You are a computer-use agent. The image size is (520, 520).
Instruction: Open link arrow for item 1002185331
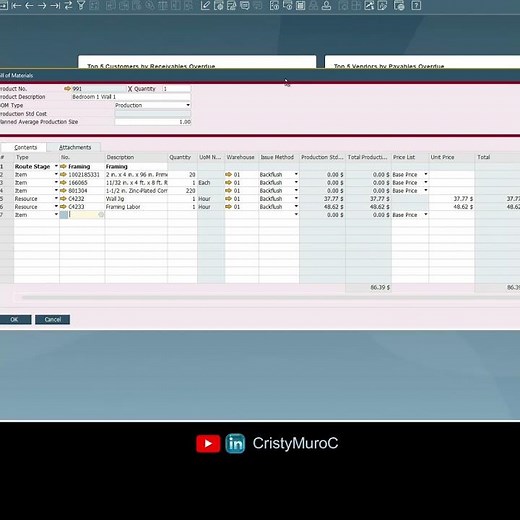pyautogui.click(x=63, y=175)
